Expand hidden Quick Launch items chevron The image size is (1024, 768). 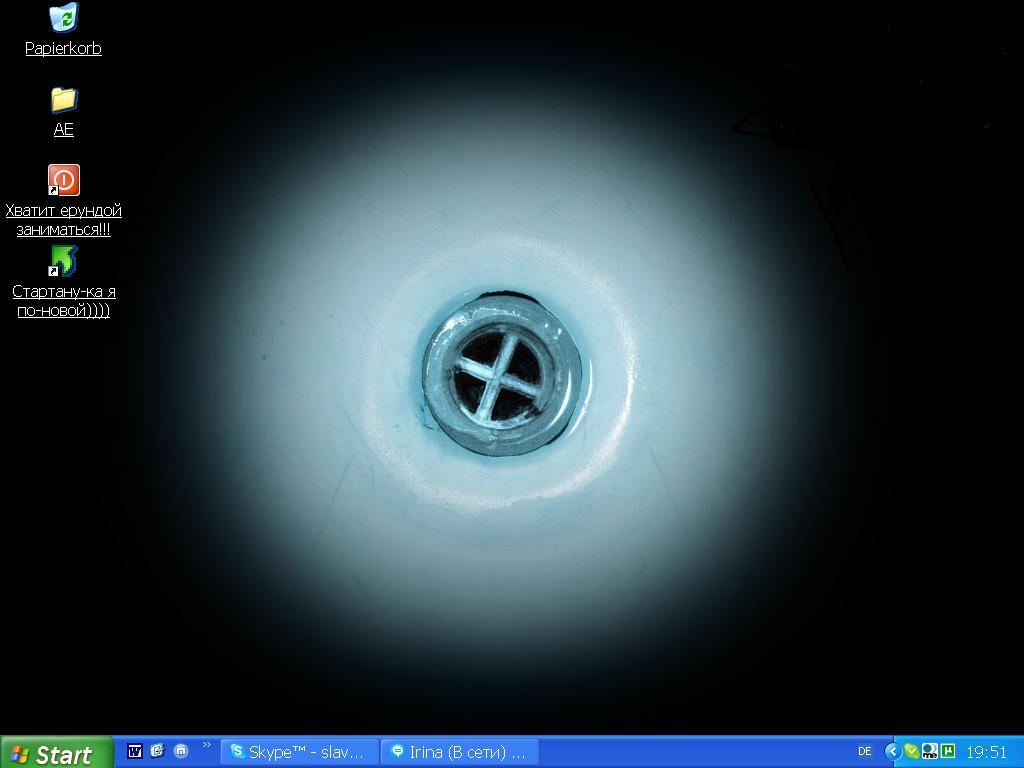click(x=207, y=745)
